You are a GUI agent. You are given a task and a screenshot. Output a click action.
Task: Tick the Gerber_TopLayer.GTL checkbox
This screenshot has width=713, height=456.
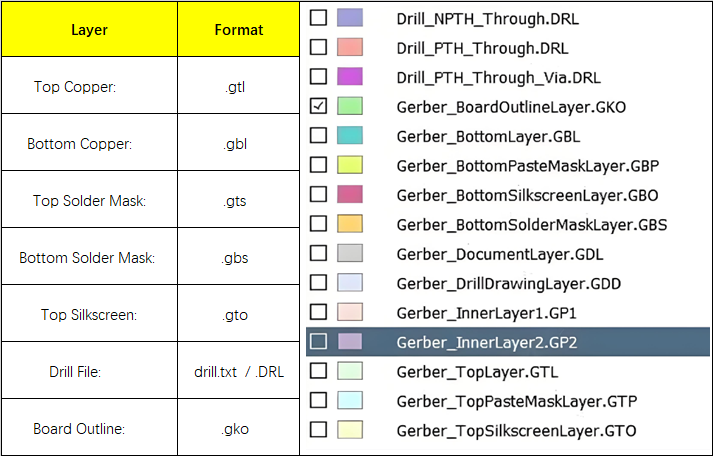318,371
